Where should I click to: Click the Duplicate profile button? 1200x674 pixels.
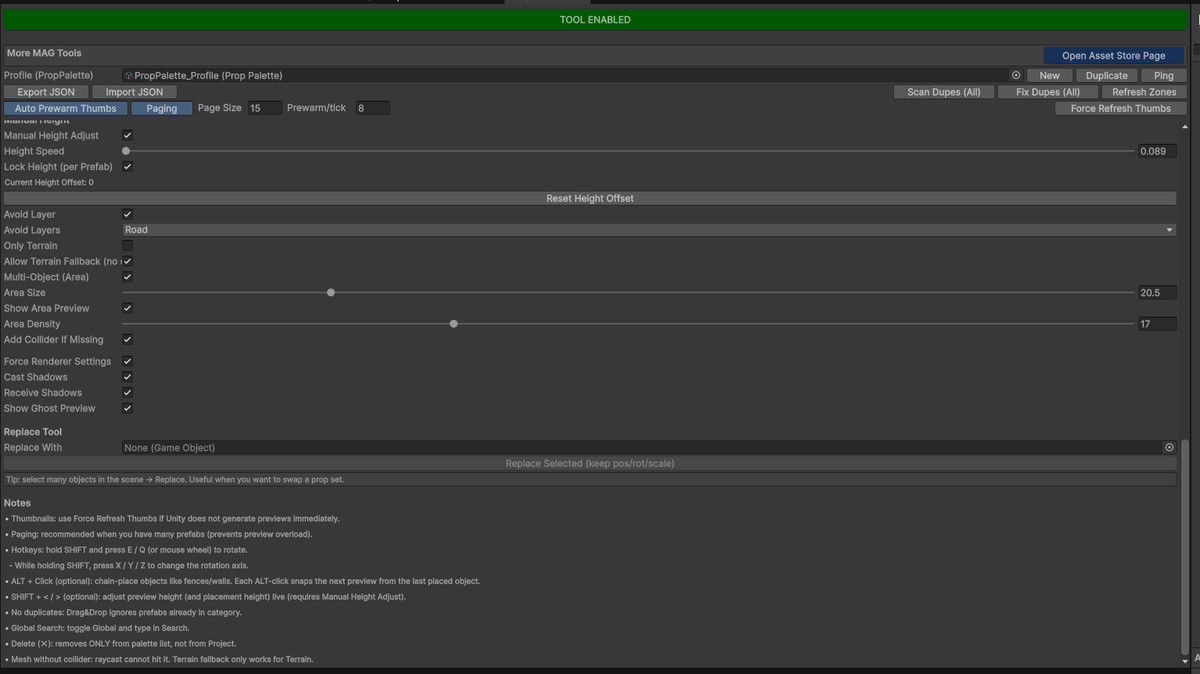click(x=1106, y=75)
